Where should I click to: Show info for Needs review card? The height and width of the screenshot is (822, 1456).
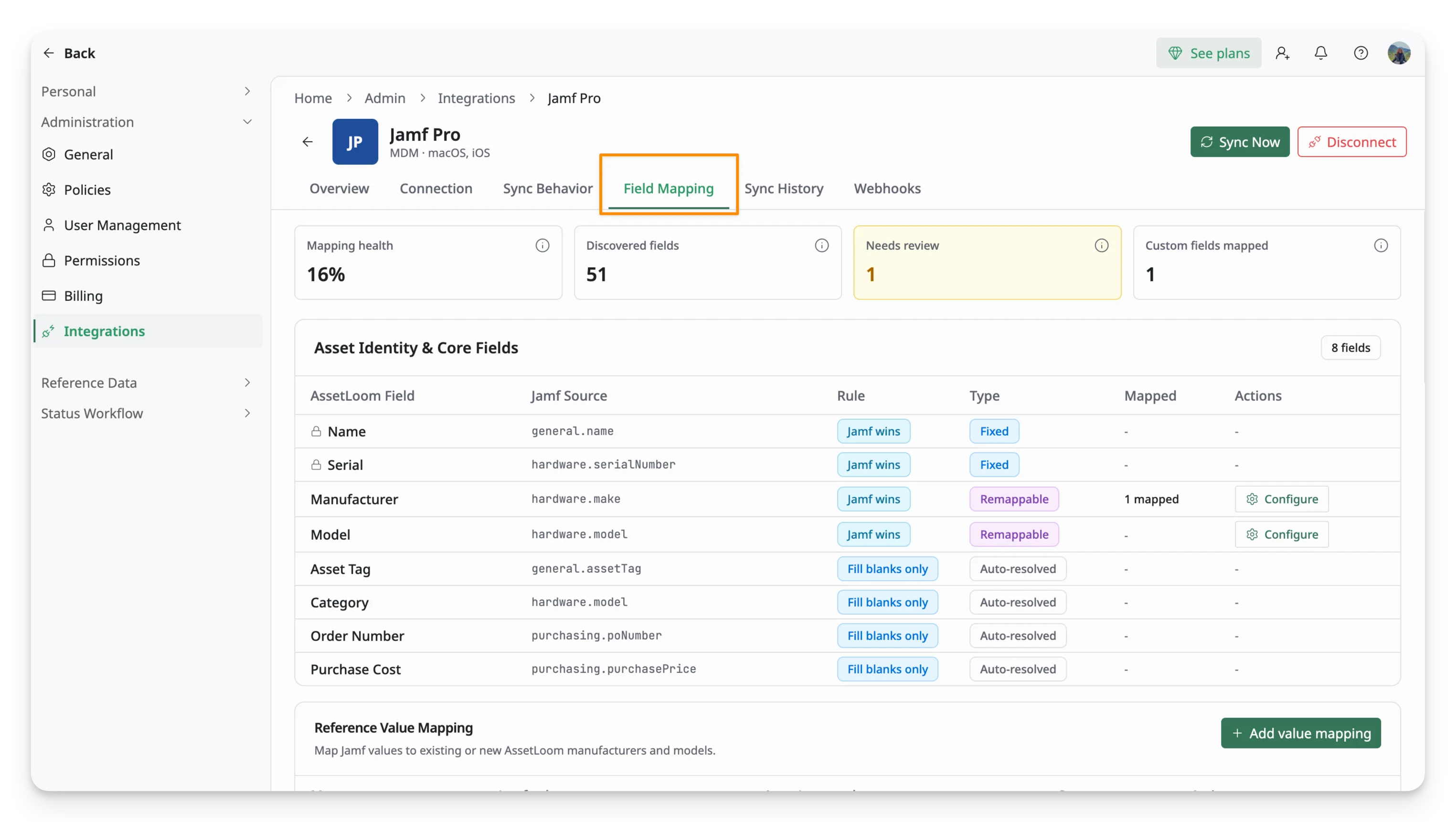coord(1101,246)
